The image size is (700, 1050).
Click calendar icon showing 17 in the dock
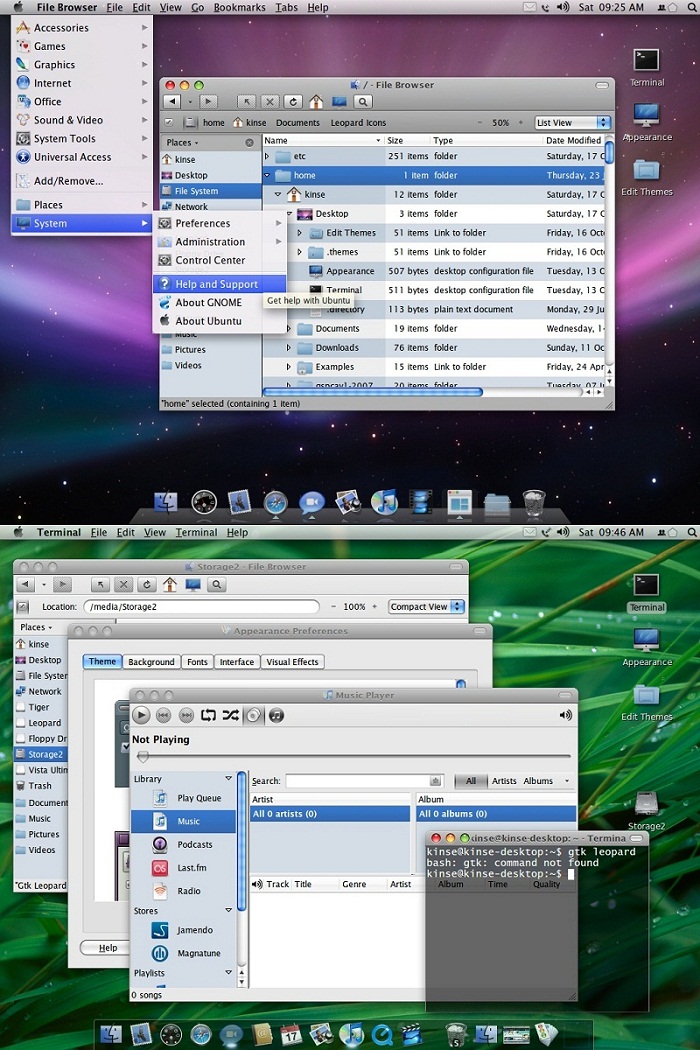(291, 1034)
